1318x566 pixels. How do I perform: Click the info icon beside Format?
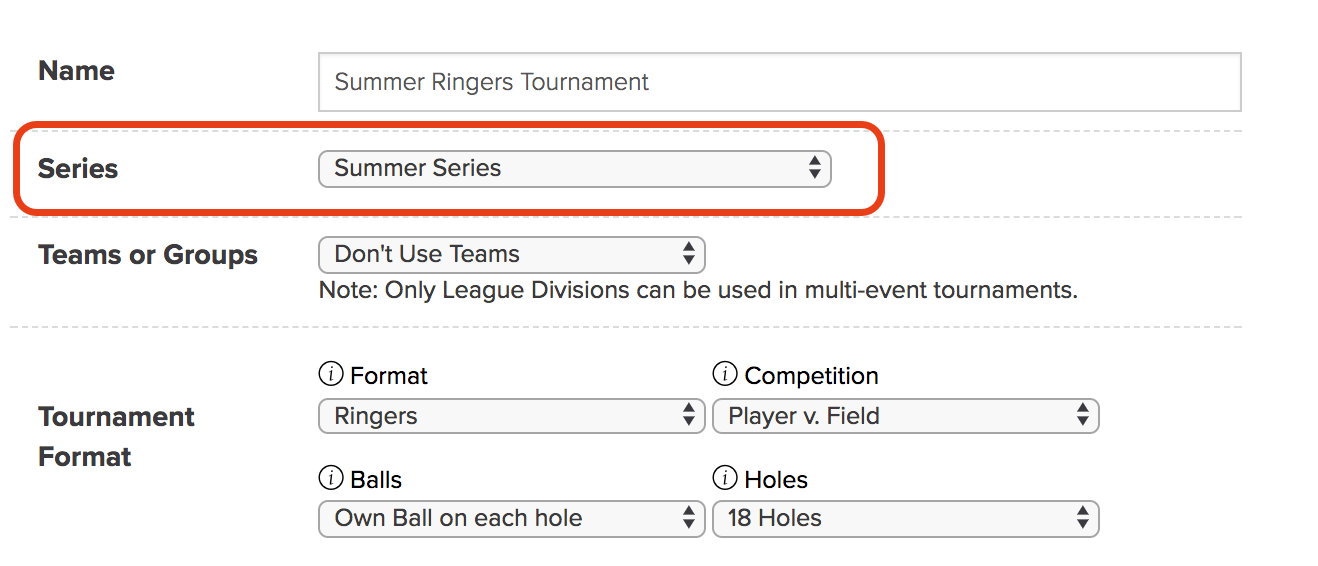(331, 375)
